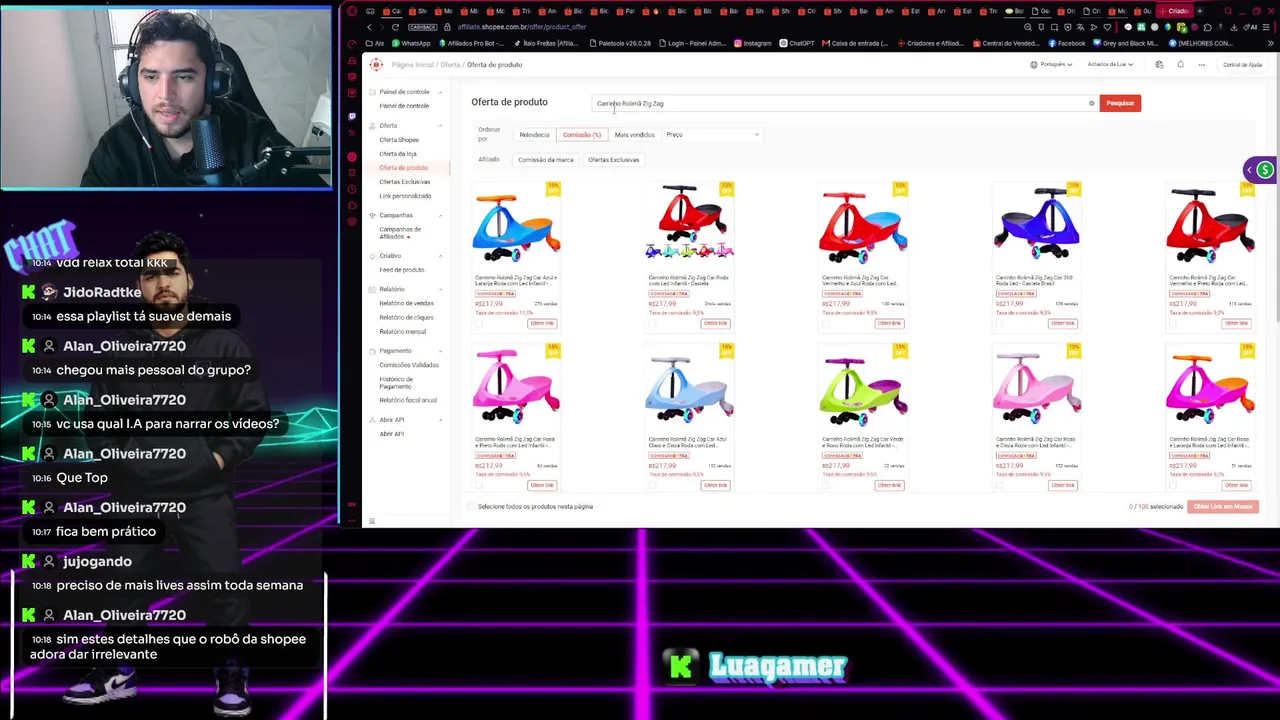1280x720 pixels.
Task: Sort products by Comissão (%)
Action: click(x=581, y=134)
